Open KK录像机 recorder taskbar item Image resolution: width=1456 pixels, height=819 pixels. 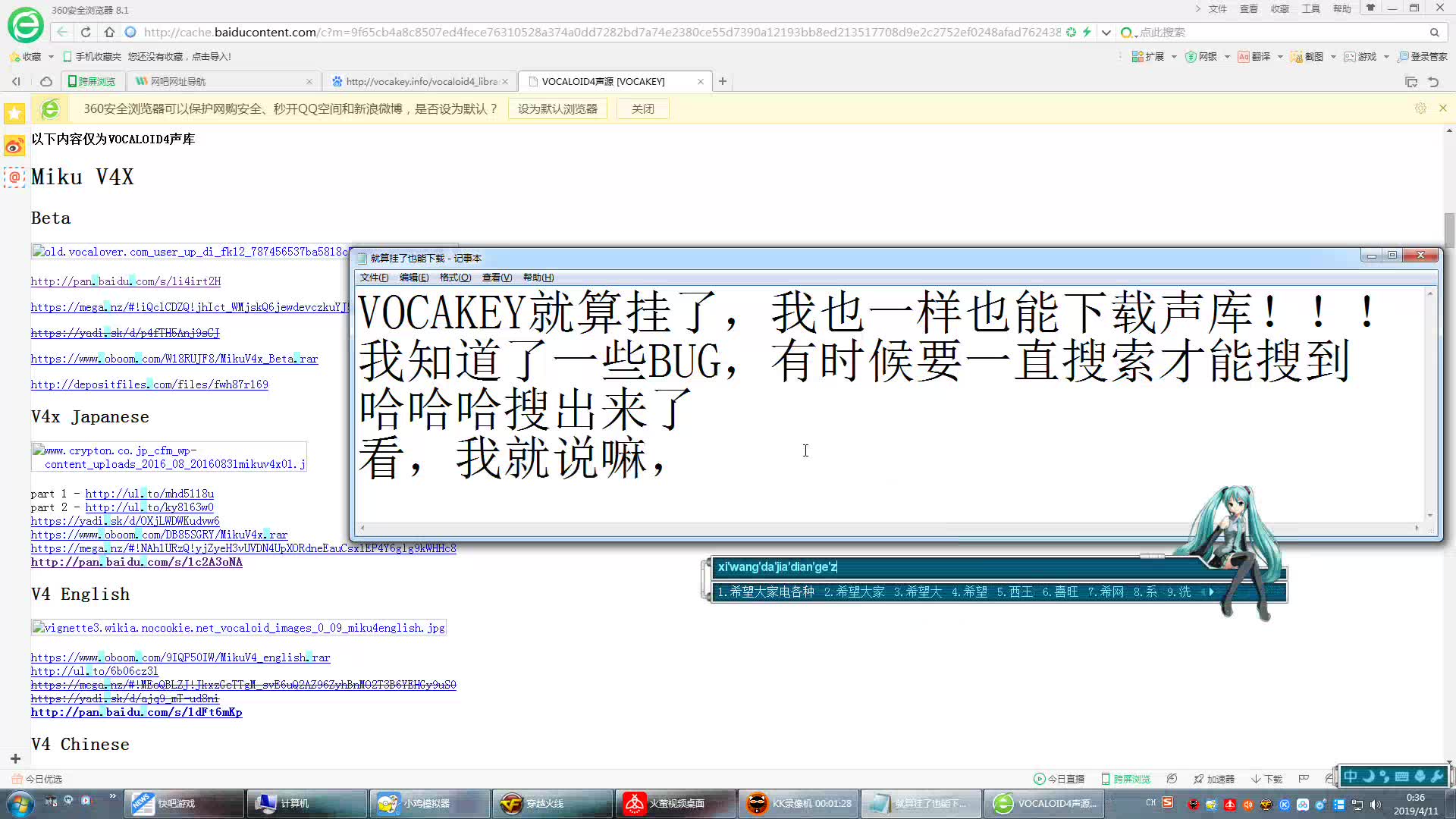[799, 804]
